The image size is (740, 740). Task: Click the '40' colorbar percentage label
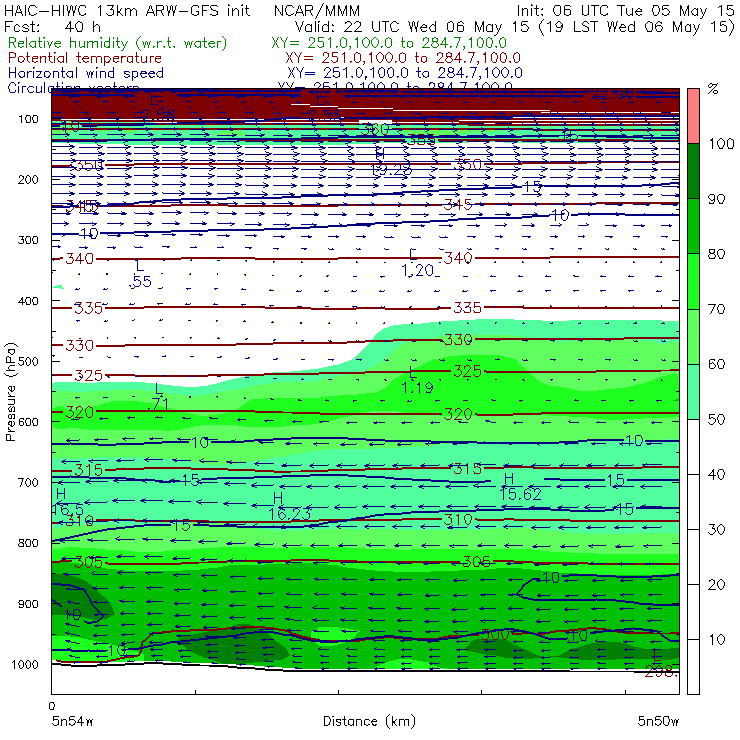[716, 474]
